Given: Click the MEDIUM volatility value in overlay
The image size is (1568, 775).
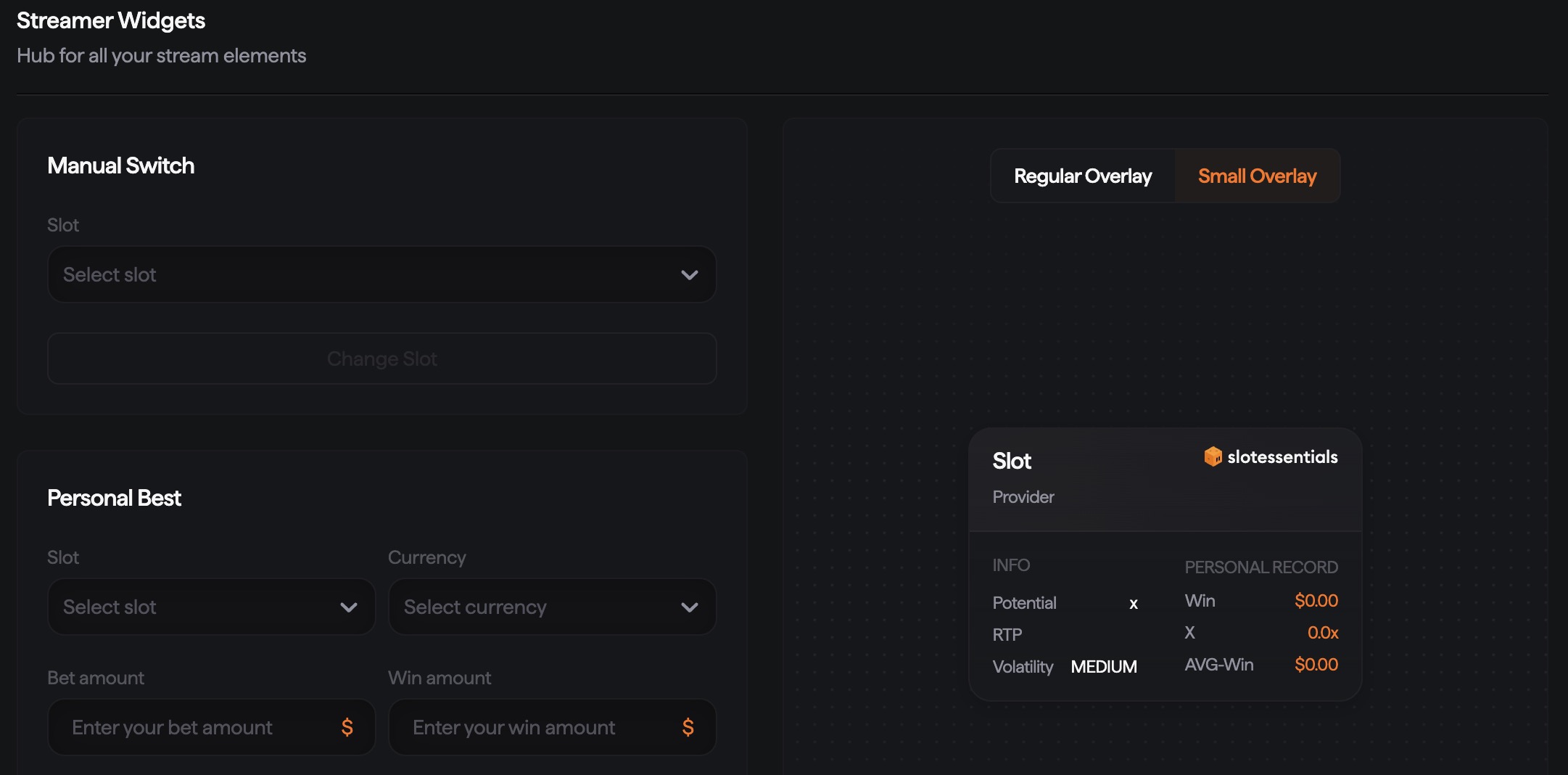Looking at the screenshot, I should [1103, 667].
